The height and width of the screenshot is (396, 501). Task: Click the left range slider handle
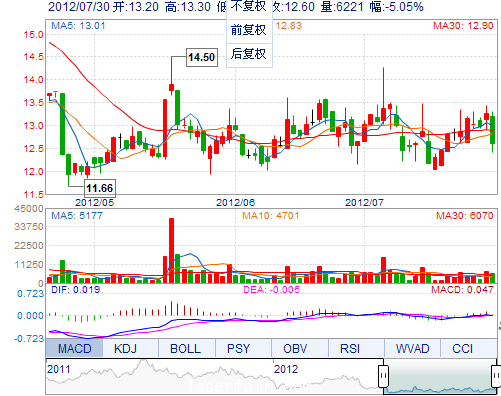pos(384,376)
